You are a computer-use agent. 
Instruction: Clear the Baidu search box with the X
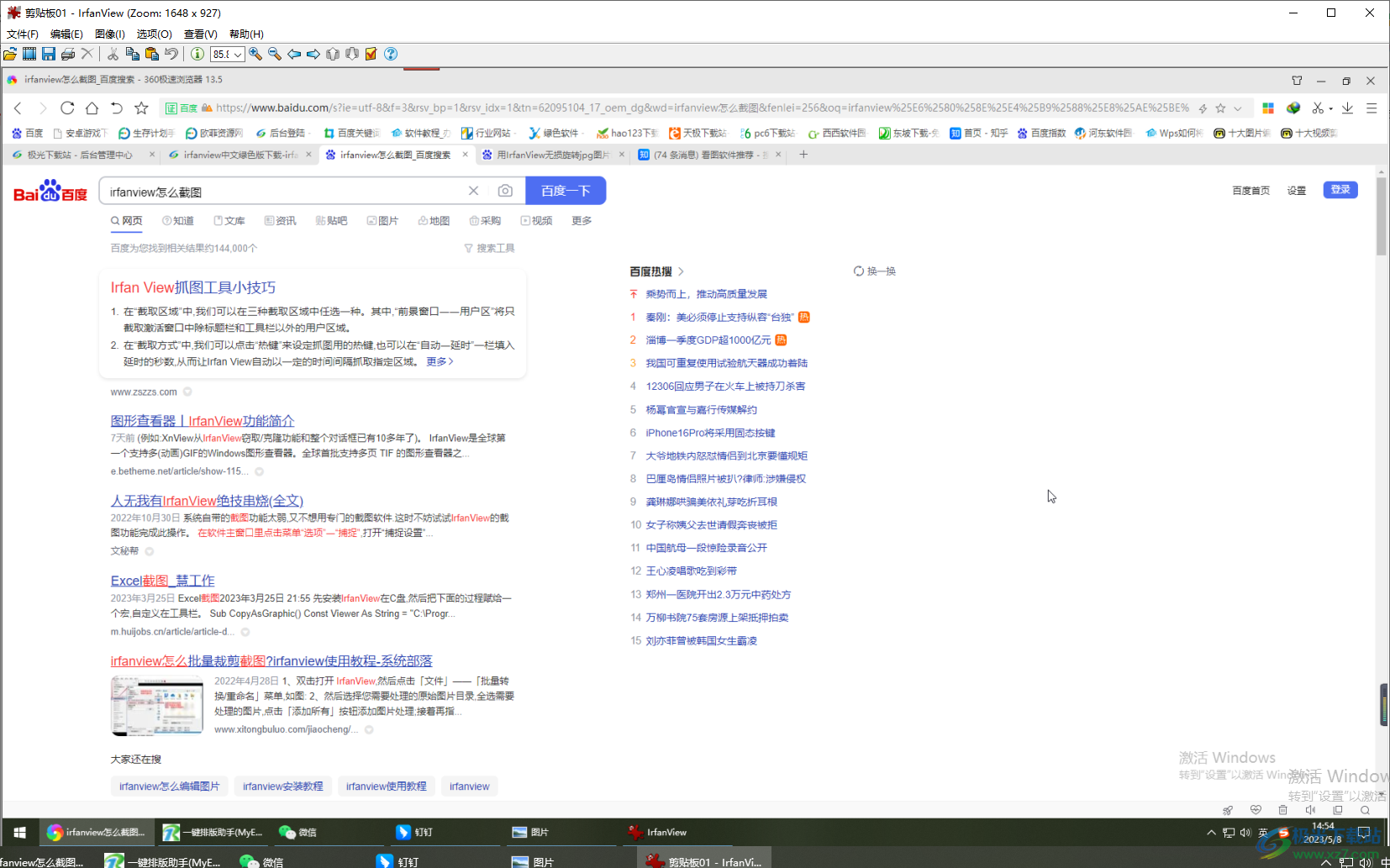(x=474, y=191)
